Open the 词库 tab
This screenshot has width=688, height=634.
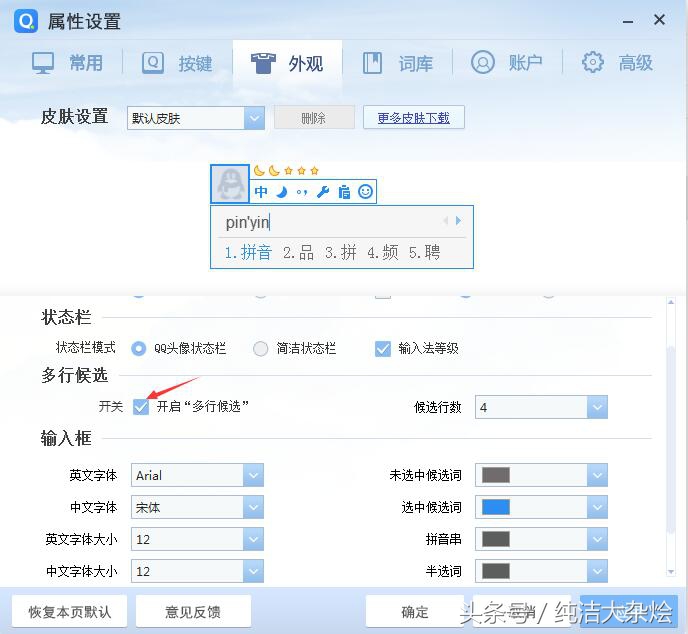[x=398, y=63]
